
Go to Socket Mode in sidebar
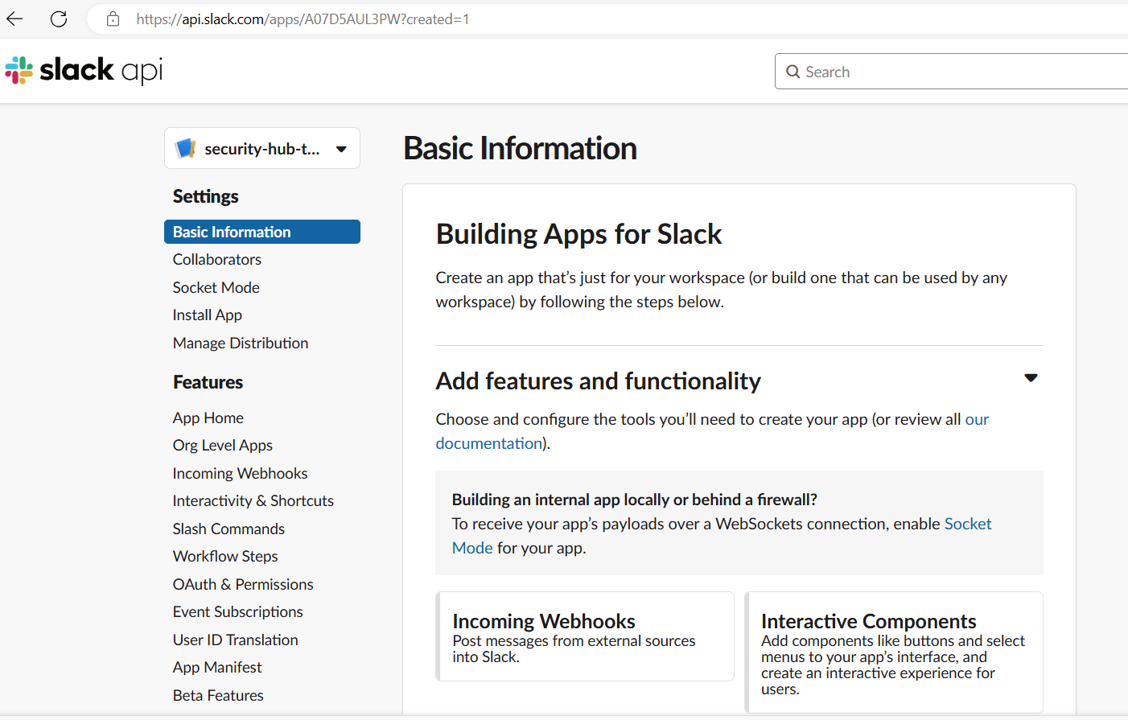[216, 288]
